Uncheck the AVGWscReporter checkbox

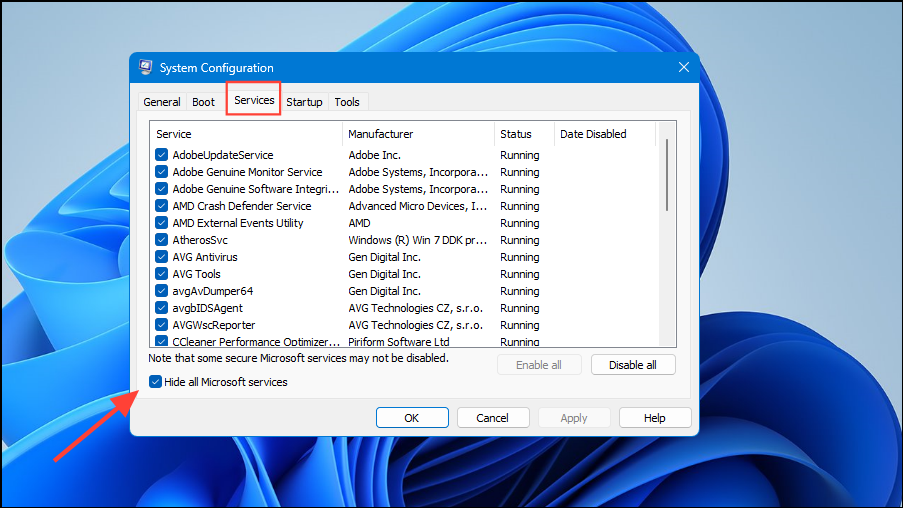click(x=161, y=325)
